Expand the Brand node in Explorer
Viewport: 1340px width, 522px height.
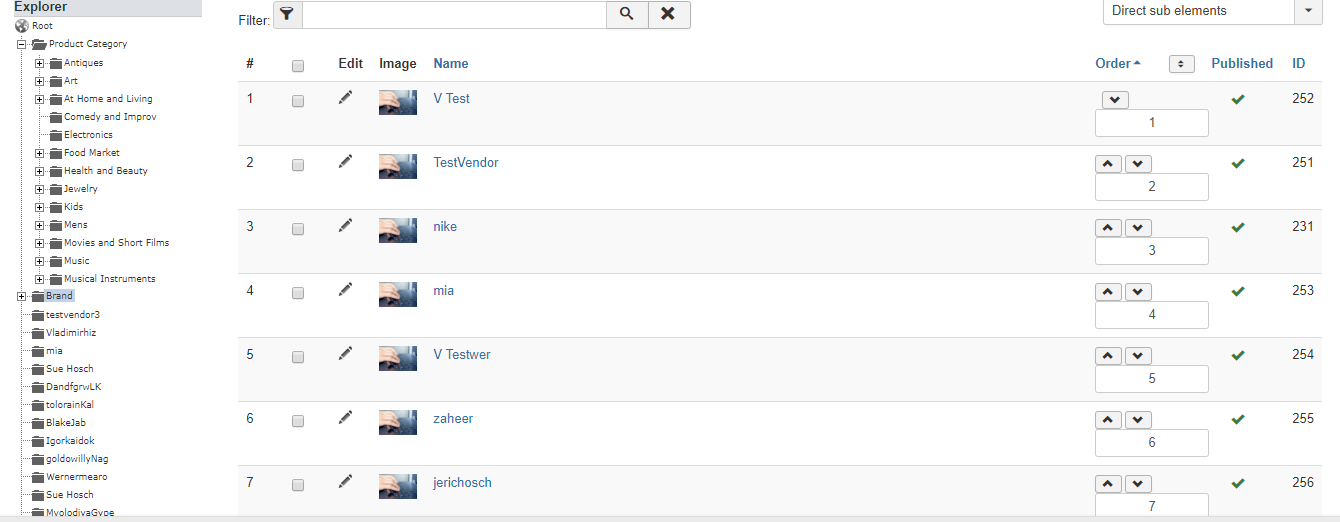pos(22,296)
